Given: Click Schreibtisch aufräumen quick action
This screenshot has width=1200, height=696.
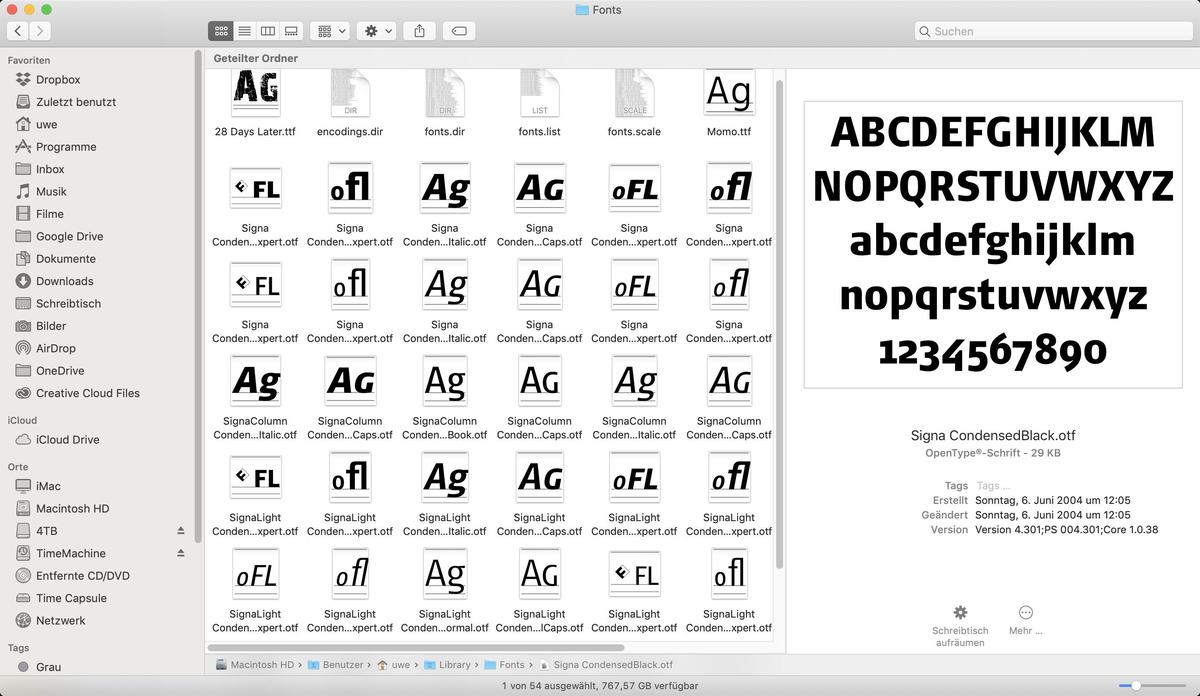Looking at the screenshot, I should click(x=960, y=626).
